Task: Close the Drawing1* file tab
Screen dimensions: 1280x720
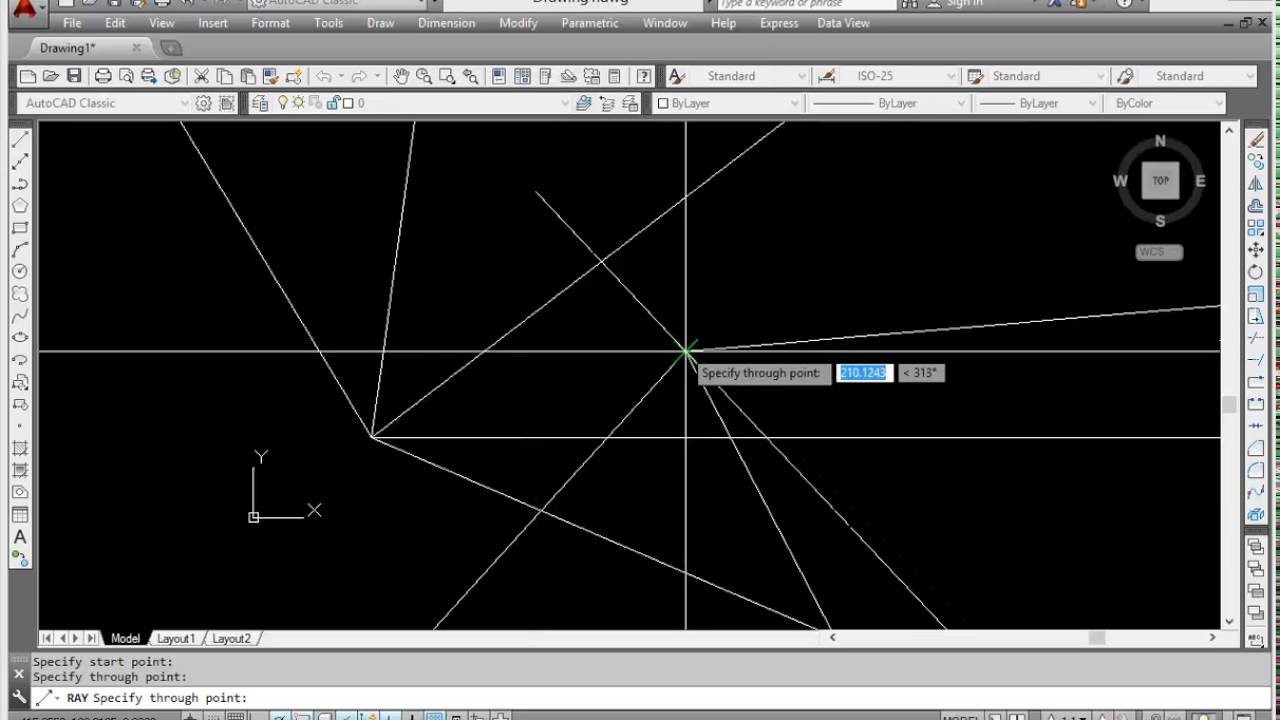Action: pyautogui.click(x=137, y=48)
